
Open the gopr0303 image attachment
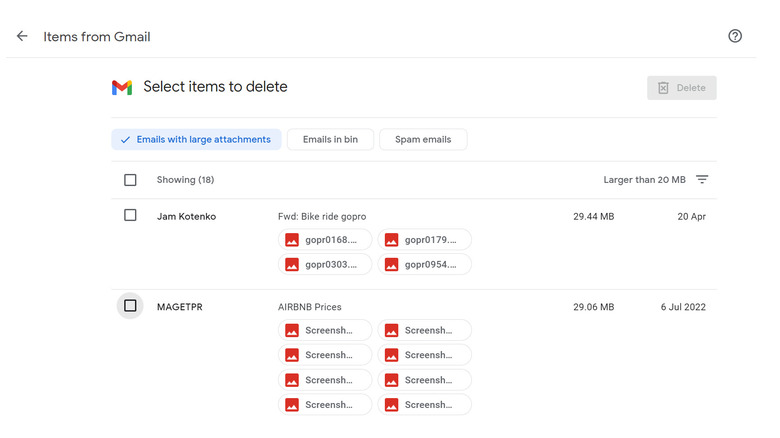pos(325,265)
